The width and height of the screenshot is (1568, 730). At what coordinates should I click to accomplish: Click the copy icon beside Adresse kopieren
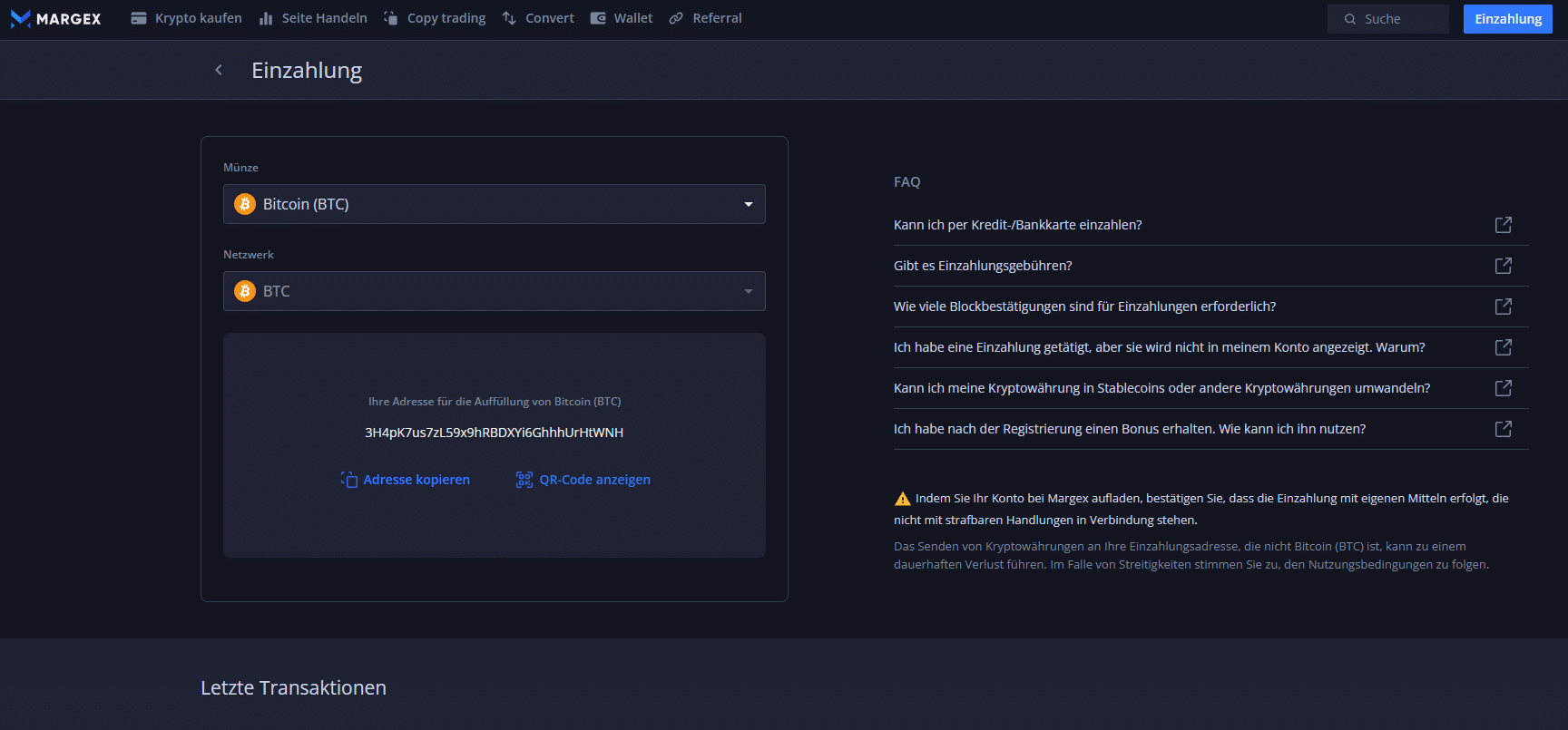[x=349, y=480]
